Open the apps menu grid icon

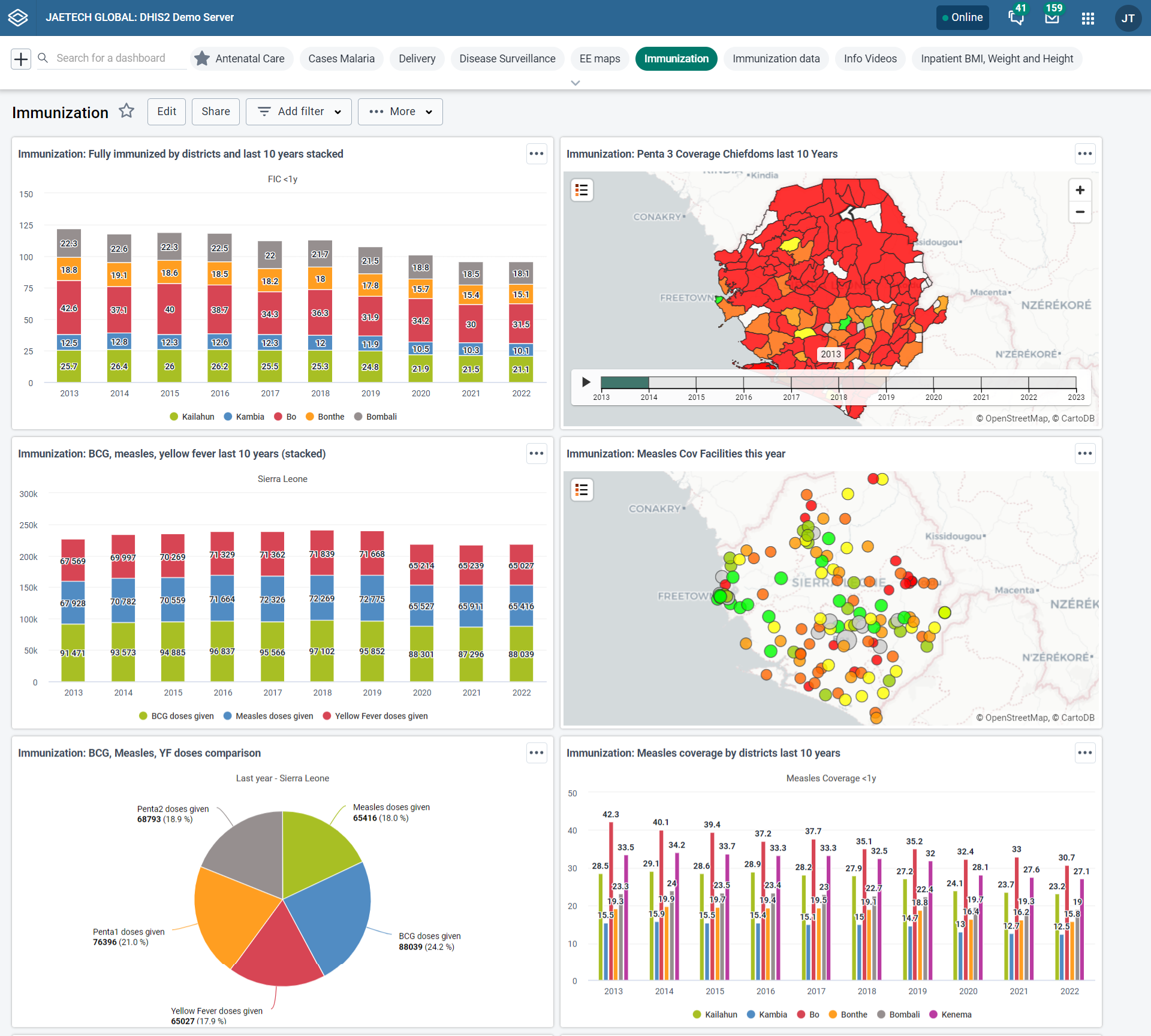pyautogui.click(x=1087, y=18)
